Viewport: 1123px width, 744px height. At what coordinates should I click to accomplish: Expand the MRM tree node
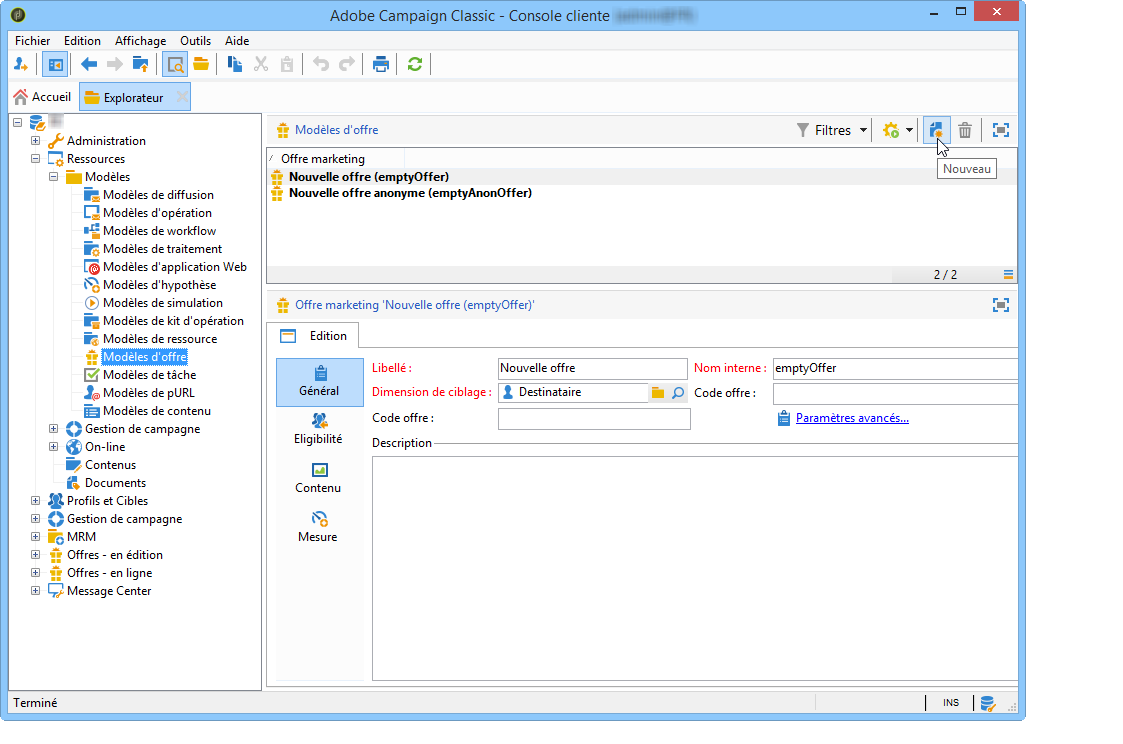tap(35, 536)
